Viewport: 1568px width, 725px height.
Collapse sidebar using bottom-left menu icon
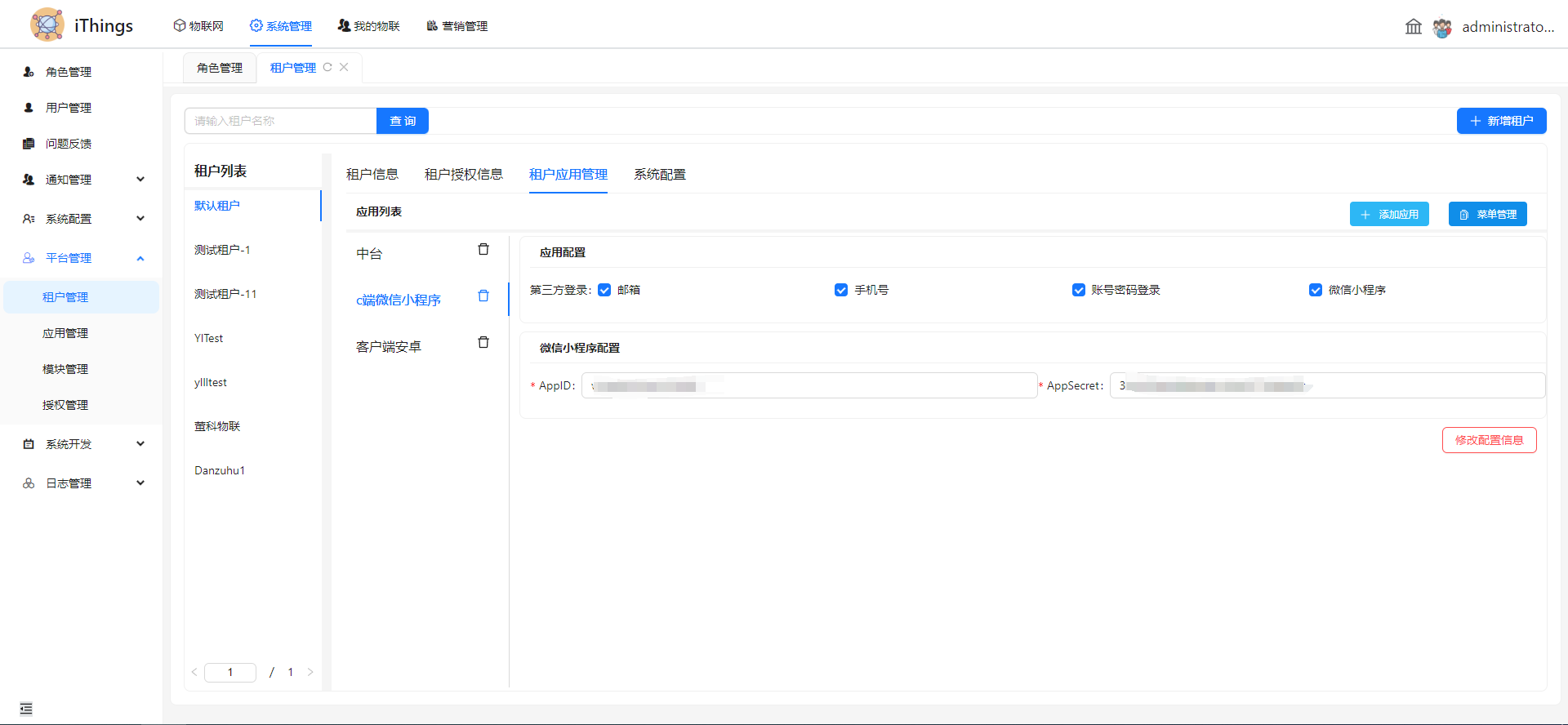pyautogui.click(x=26, y=709)
